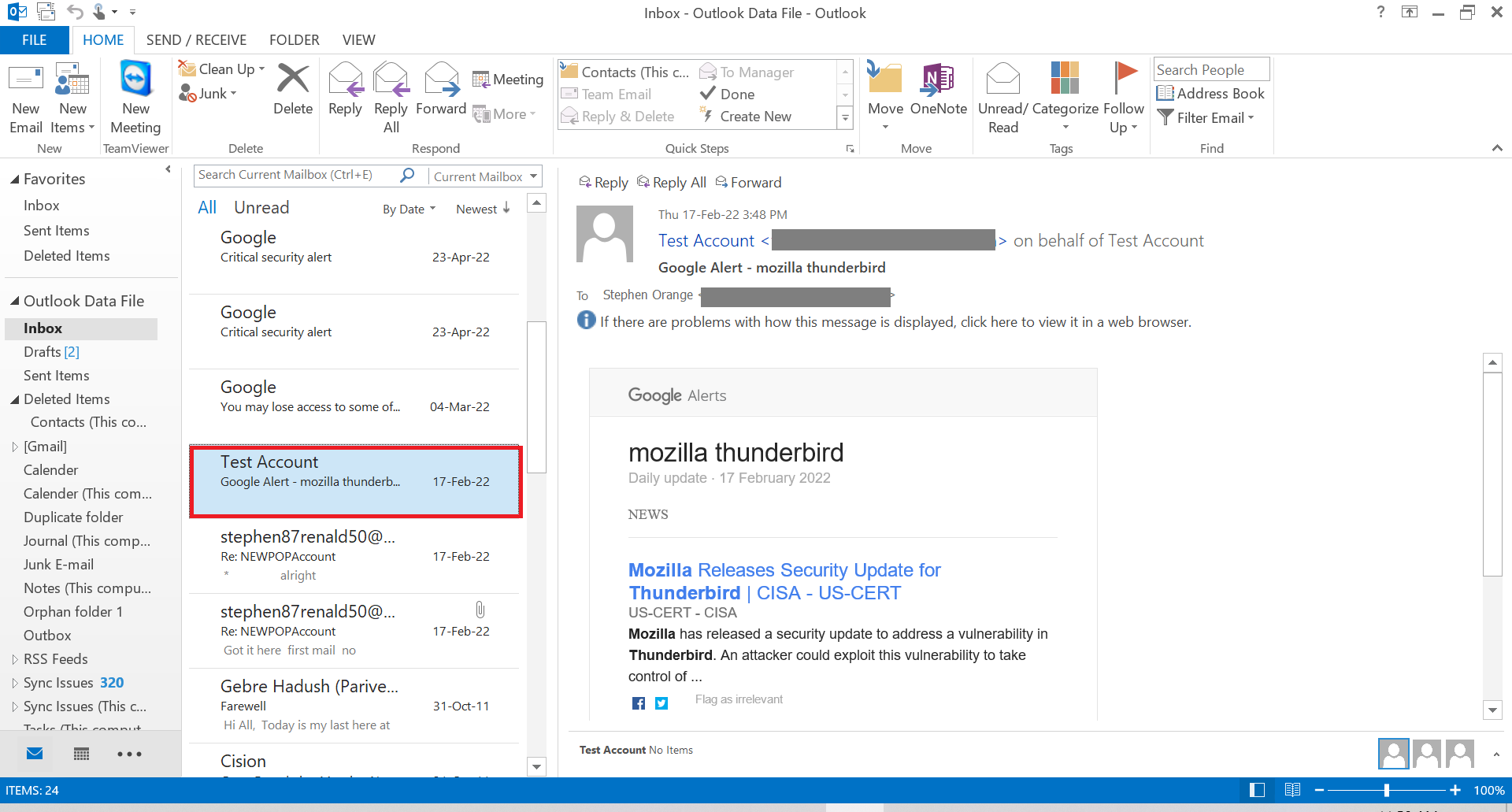Image resolution: width=1512 pixels, height=812 pixels.
Task: Delete the selected message
Action: [293, 90]
